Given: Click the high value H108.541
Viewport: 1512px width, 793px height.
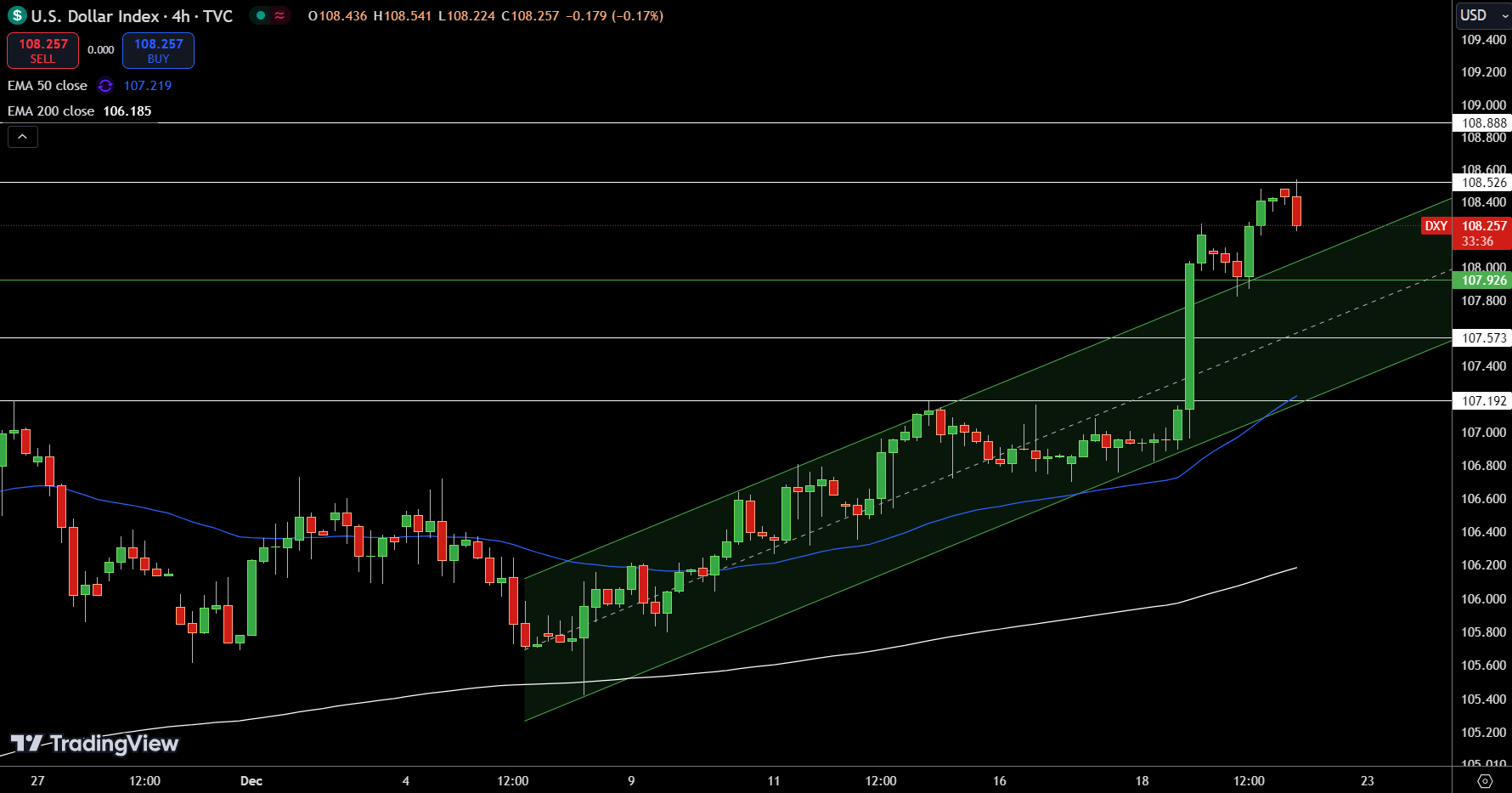Looking at the screenshot, I should coord(403,16).
